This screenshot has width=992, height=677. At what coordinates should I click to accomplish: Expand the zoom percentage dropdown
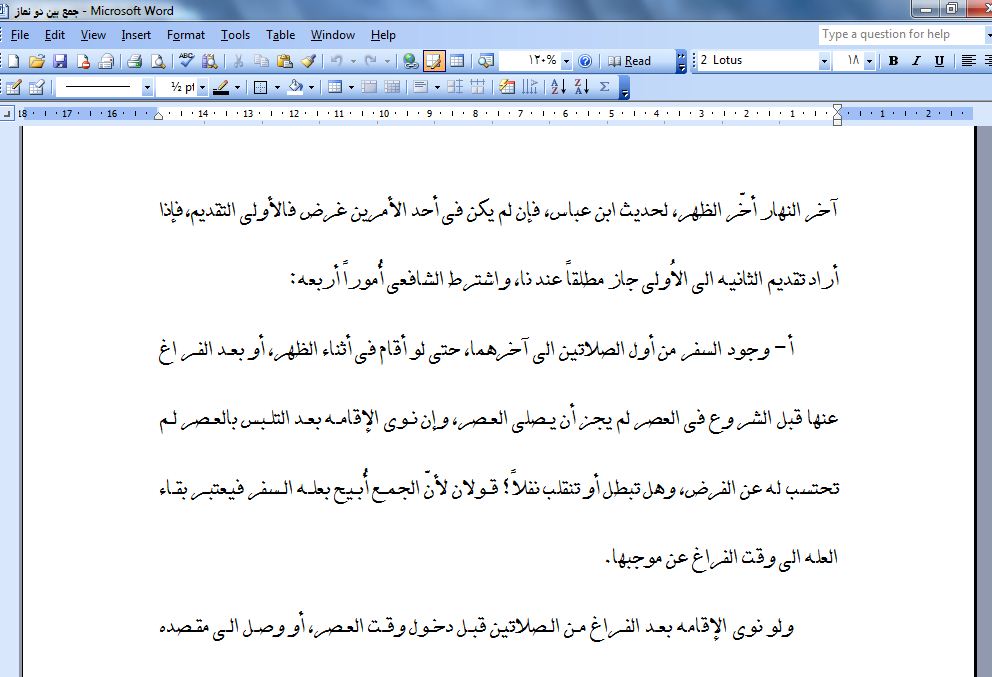(x=566, y=61)
